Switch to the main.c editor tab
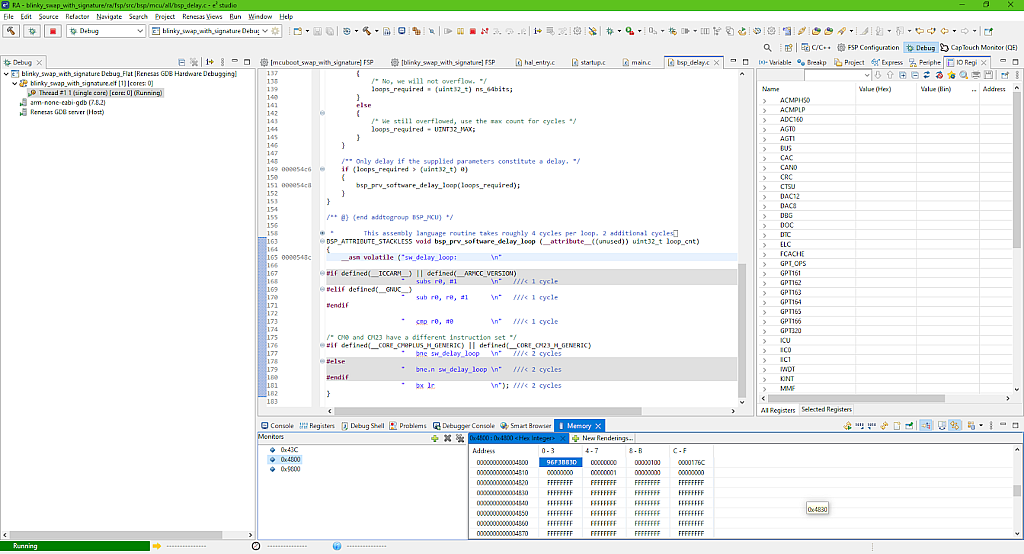Screen dimensions: 1024x554 640,62
